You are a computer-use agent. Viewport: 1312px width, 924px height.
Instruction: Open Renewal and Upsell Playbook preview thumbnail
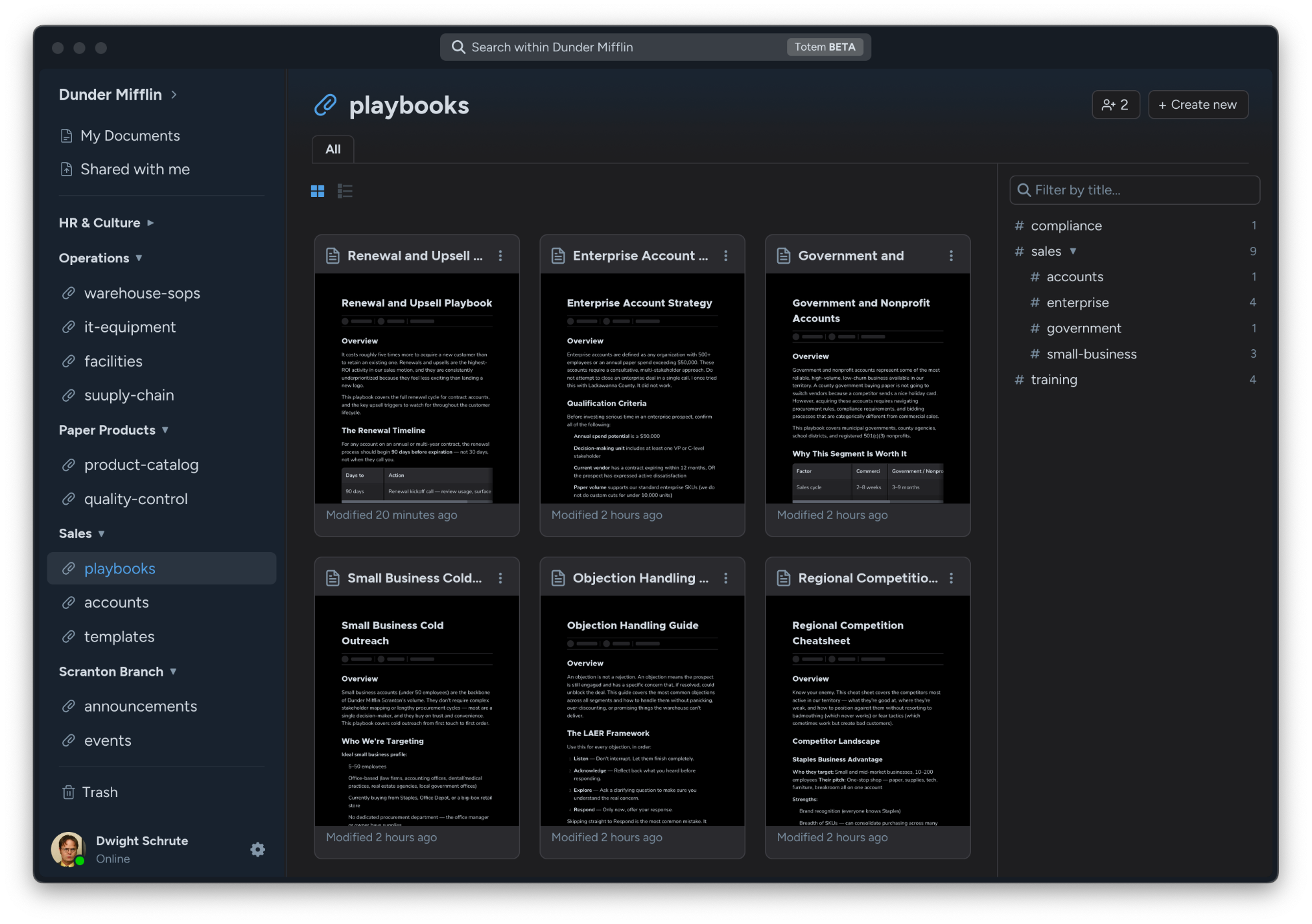coord(417,388)
